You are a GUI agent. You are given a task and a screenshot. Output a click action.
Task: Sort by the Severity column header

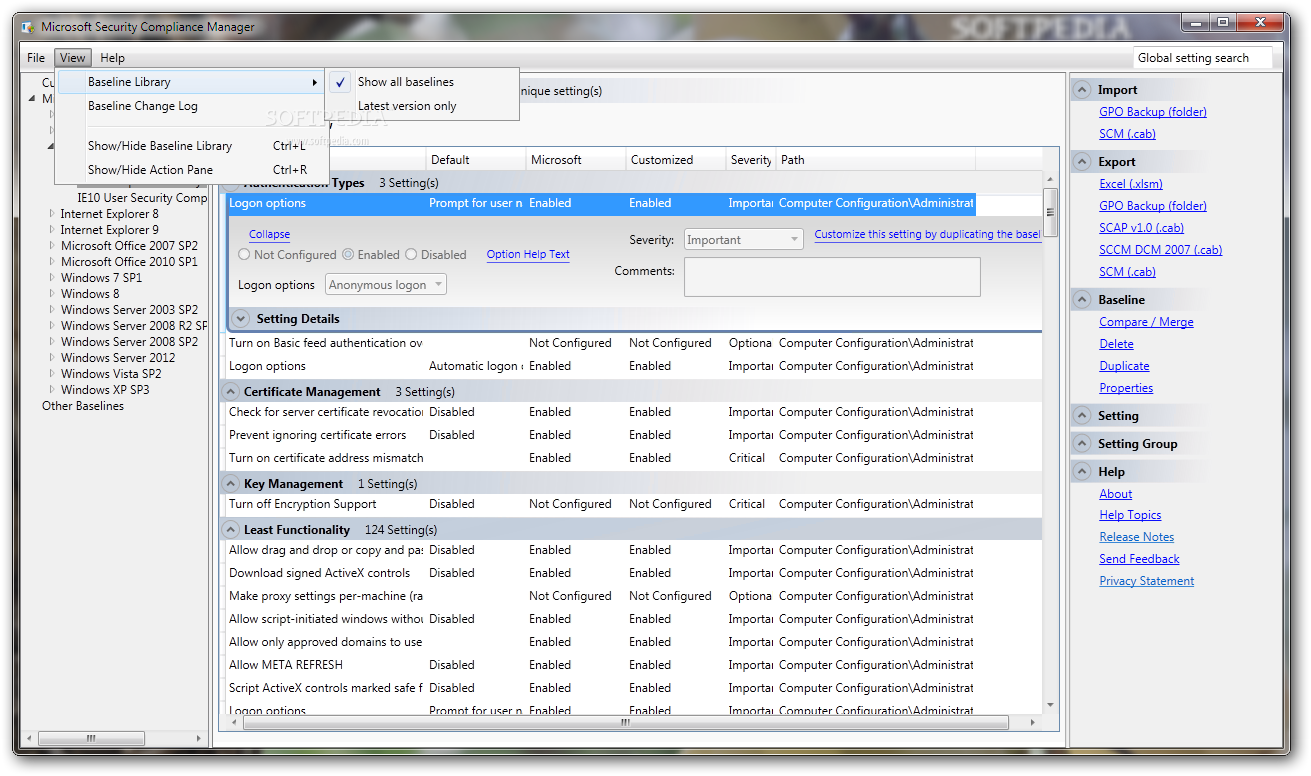pos(751,160)
